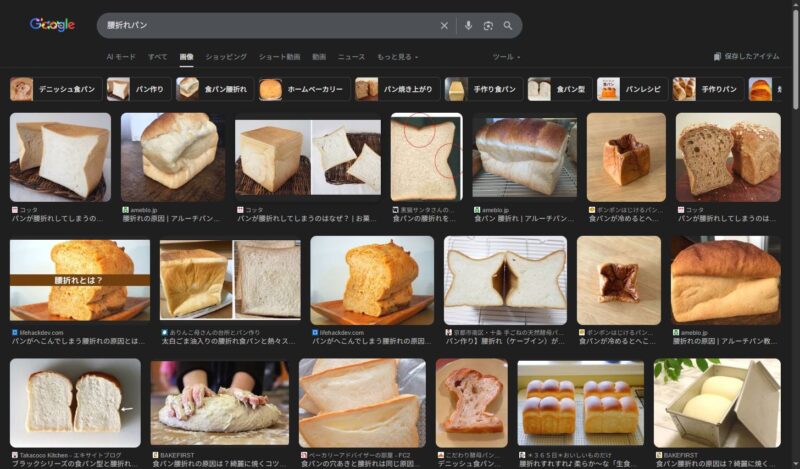Viewport: 800px width, 469px height.
Task: Open lifehackdev.com link under 腰折れとは image
Action: pyautogui.click(x=42, y=332)
